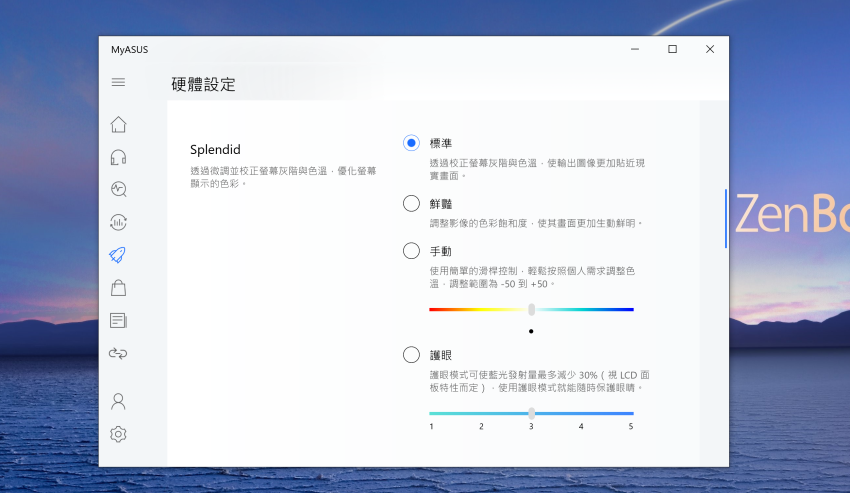Select the hardware settings rocket icon
Image resolution: width=850 pixels, height=493 pixels.
pyautogui.click(x=118, y=255)
